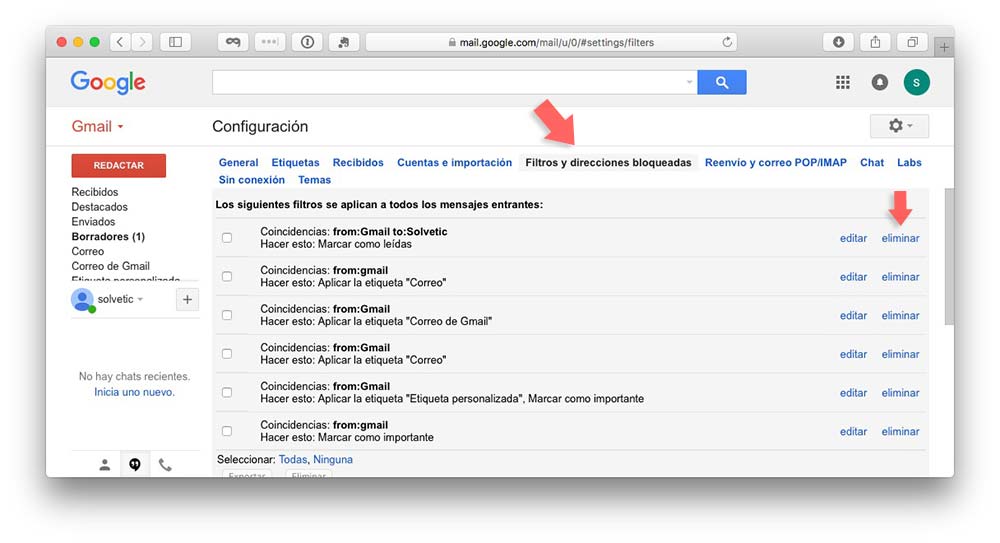Click the blue Google search button
Viewport: 1000px width, 543px height.
pos(722,82)
